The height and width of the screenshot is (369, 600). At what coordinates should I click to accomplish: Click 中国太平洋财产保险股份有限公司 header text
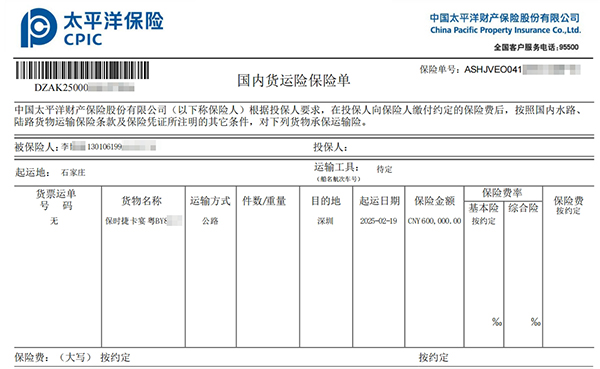(505, 18)
